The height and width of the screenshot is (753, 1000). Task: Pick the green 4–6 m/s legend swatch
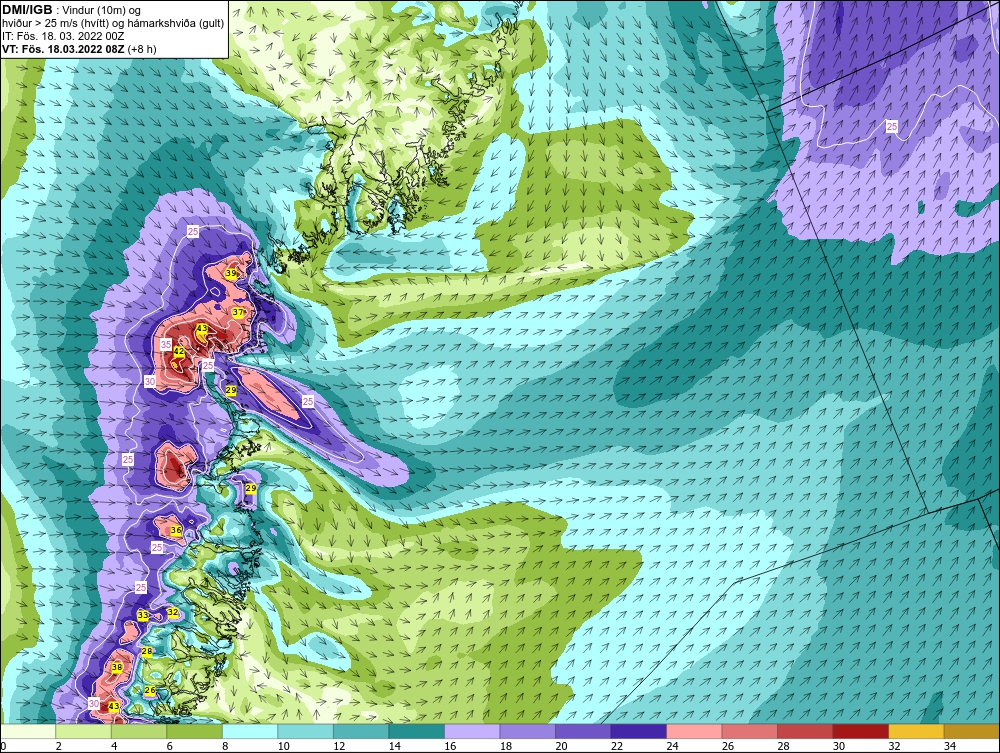[139, 731]
